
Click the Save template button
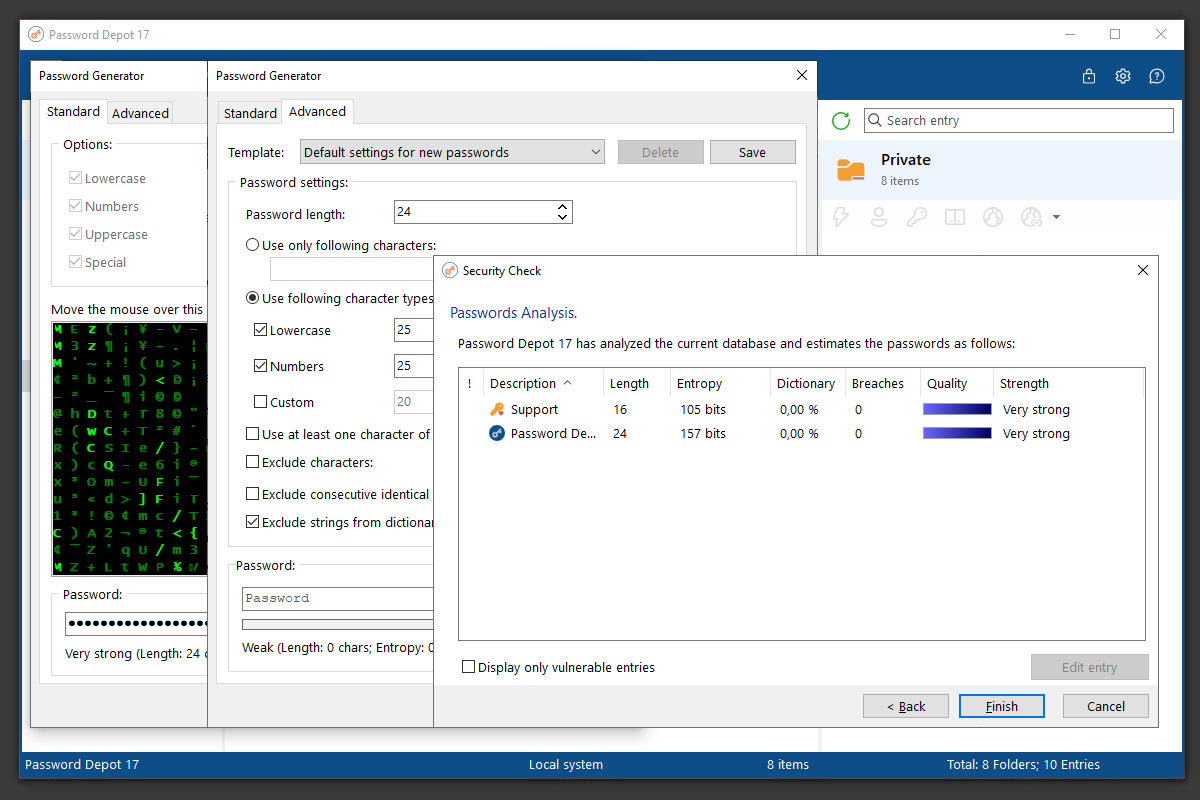pos(752,152)
